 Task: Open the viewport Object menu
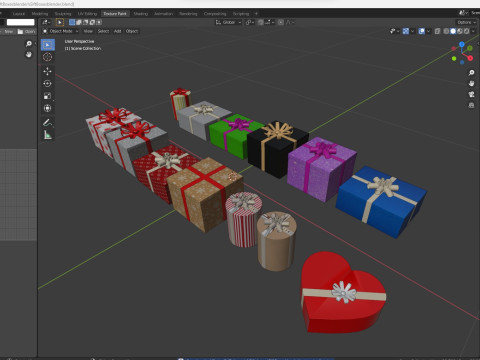132,31
